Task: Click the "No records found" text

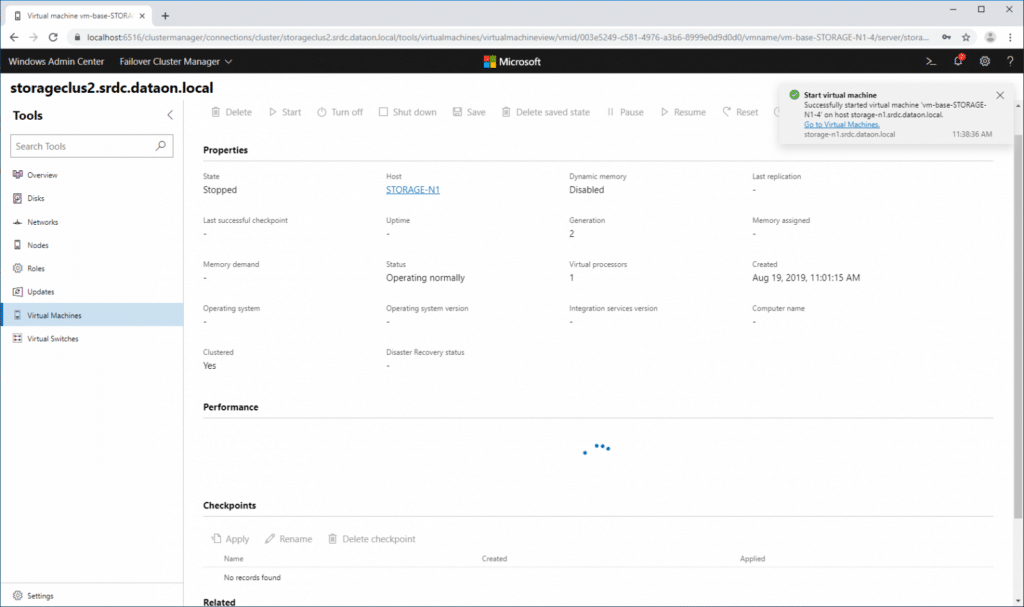Action: (x=252, y=578)
